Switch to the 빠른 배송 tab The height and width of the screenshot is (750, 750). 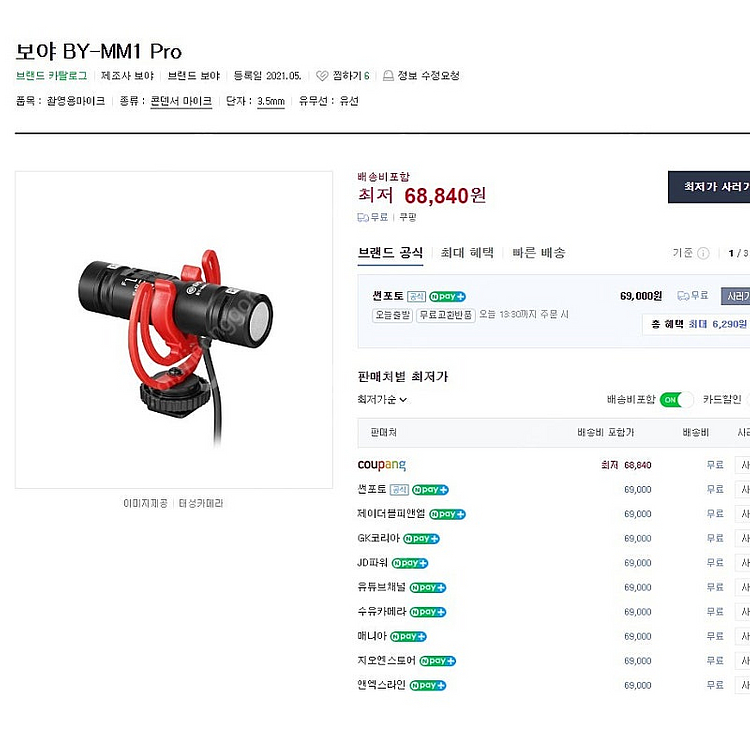tap(539, 253)
